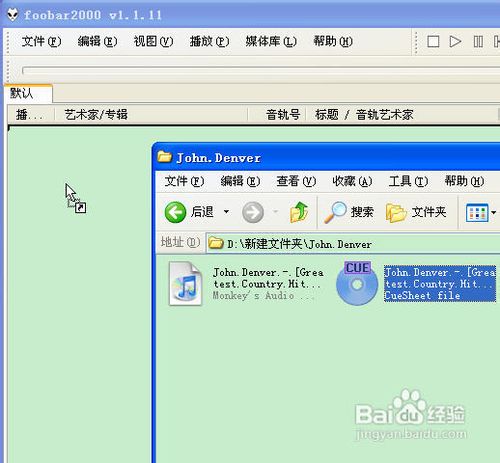The height and width of the screenshot is (463, 500).
Task: Open the foobar2000 视图(V) menu
Action: pyautogui.click(x=153, y=42)
